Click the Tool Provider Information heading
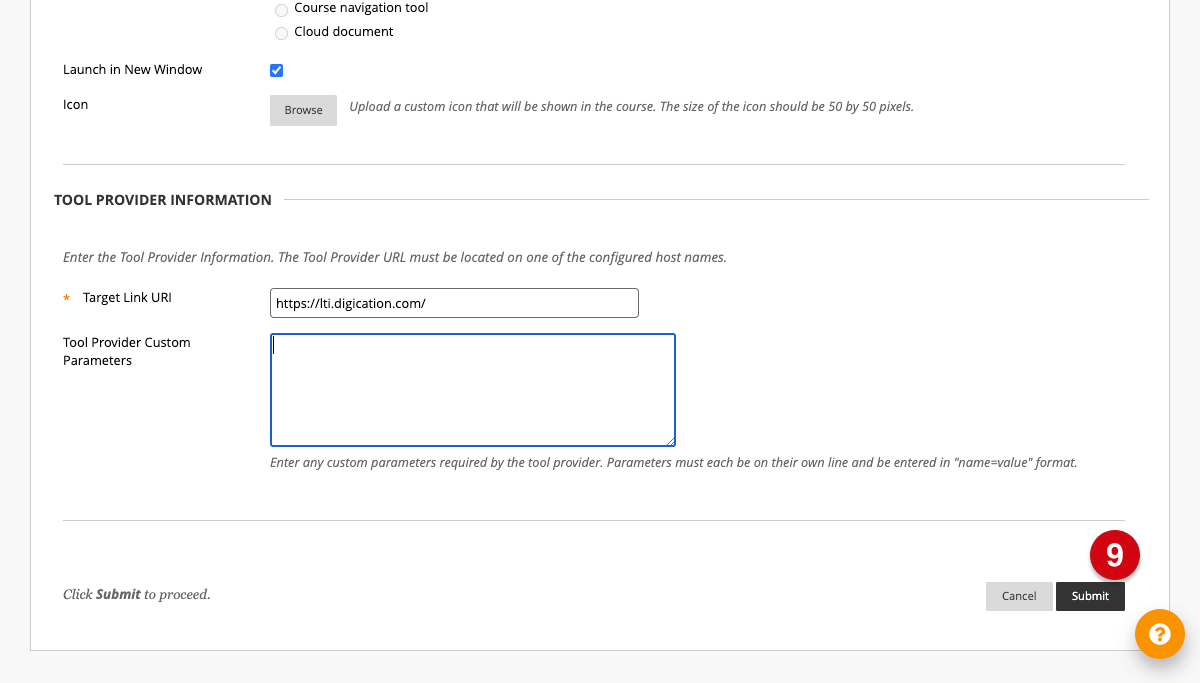 pos(163,200)
